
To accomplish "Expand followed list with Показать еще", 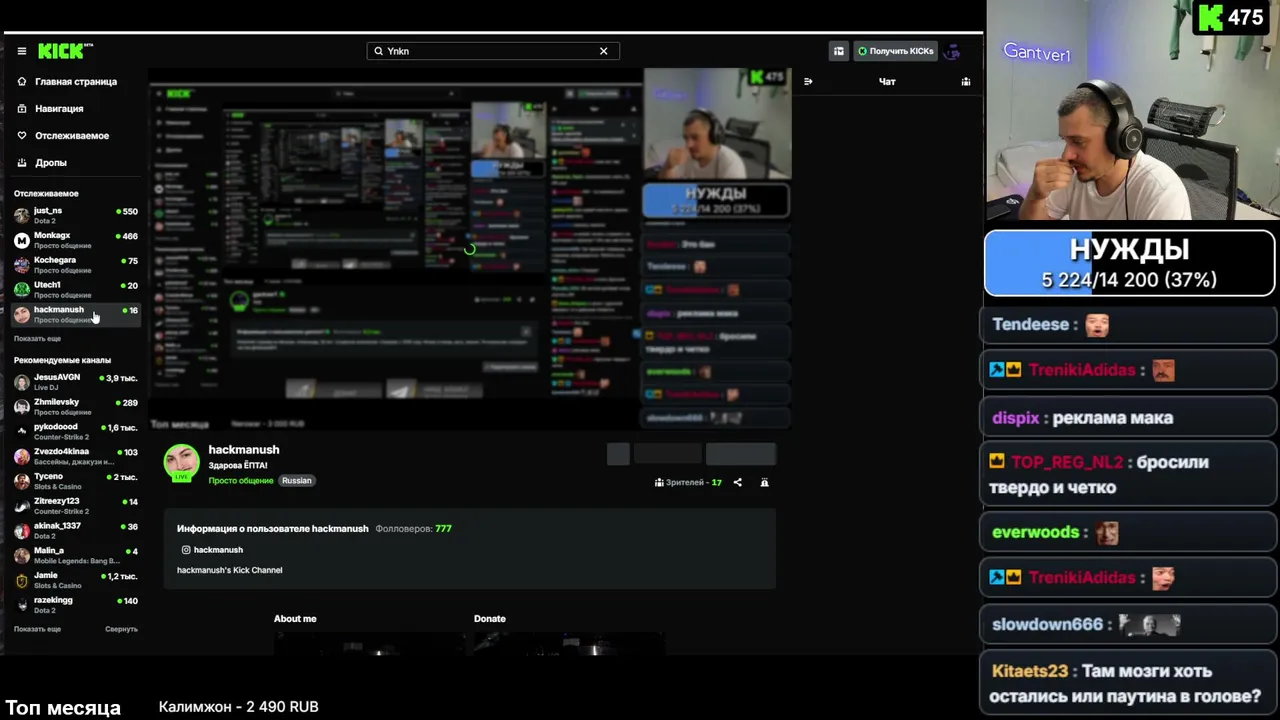I will pos(37,339).
